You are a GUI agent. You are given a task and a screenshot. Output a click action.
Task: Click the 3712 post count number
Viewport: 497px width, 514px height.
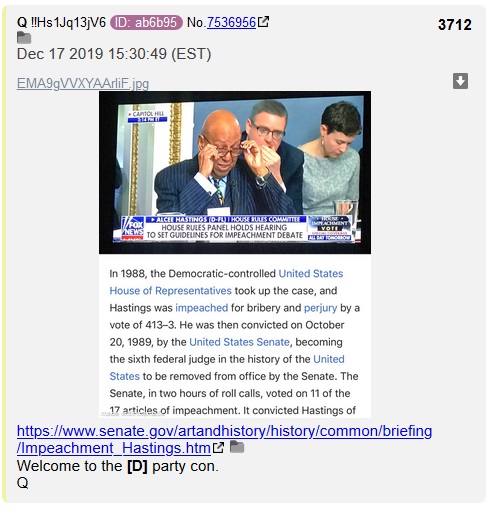[x=454, y=25]
